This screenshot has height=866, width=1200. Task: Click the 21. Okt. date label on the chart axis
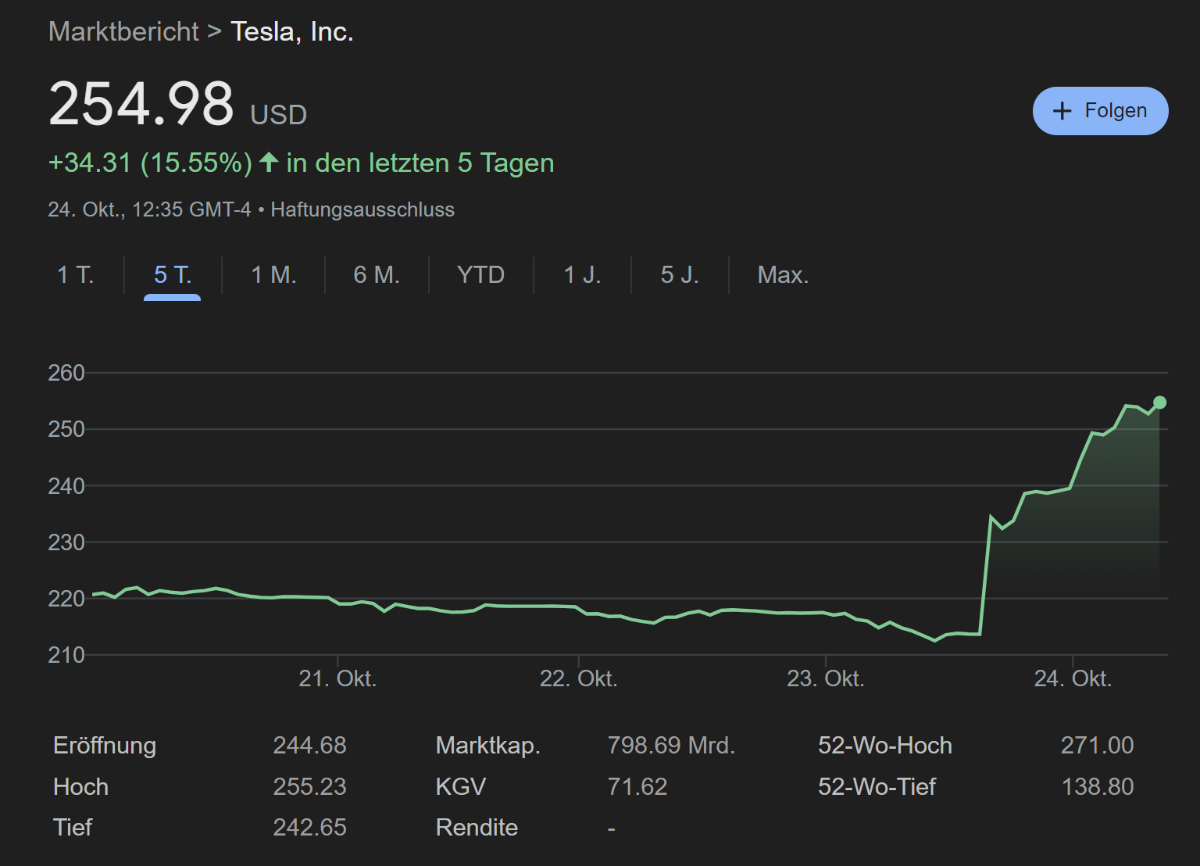coord(338,679)
